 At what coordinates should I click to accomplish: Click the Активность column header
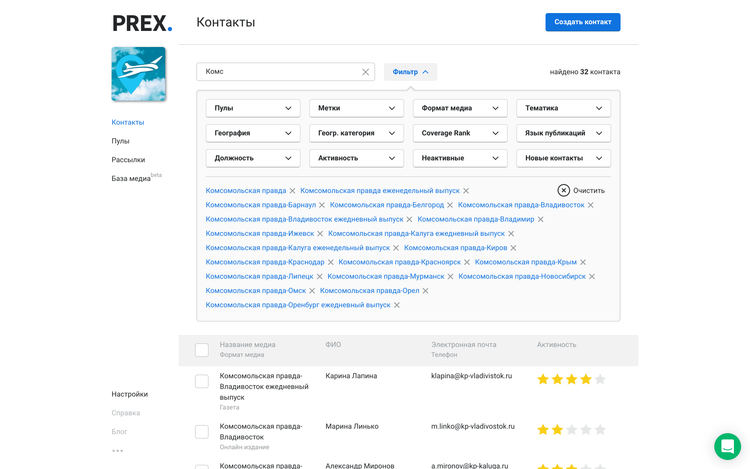pos(556,345)
